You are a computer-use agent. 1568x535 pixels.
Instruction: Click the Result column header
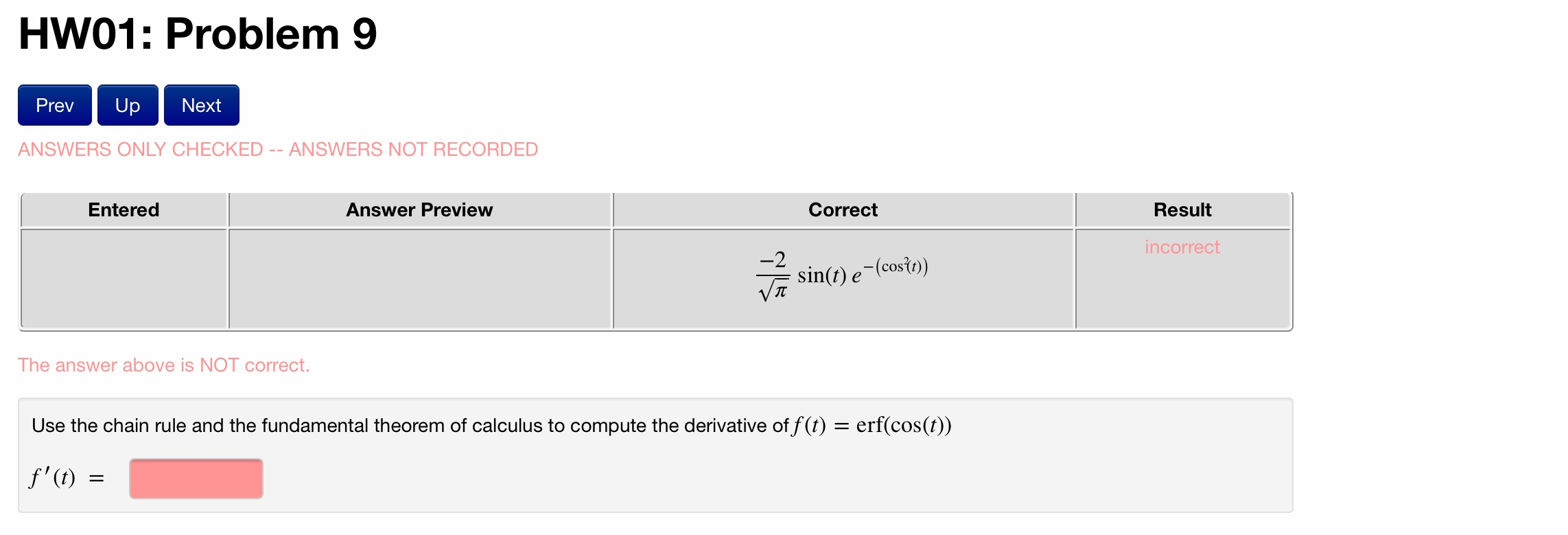click(x=1182, y=209)
